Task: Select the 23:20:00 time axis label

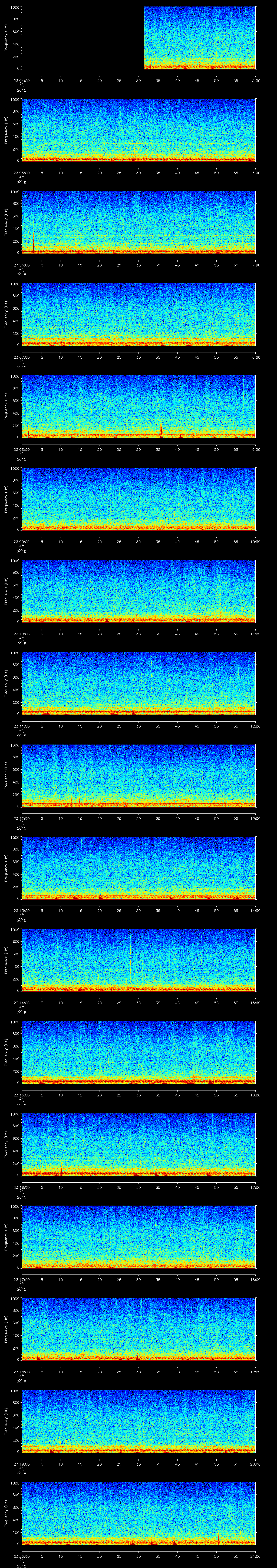Action: (x=21, y=1556)
